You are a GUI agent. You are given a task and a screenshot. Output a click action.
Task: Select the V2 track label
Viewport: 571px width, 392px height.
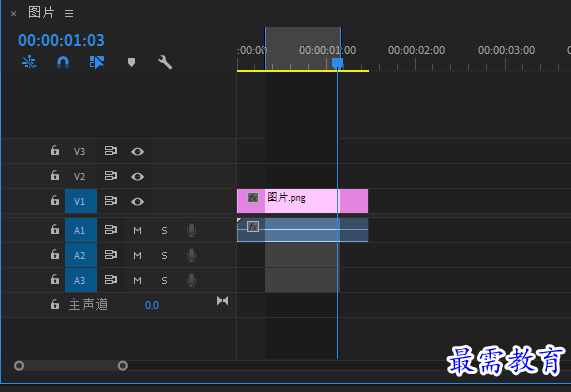79,177
